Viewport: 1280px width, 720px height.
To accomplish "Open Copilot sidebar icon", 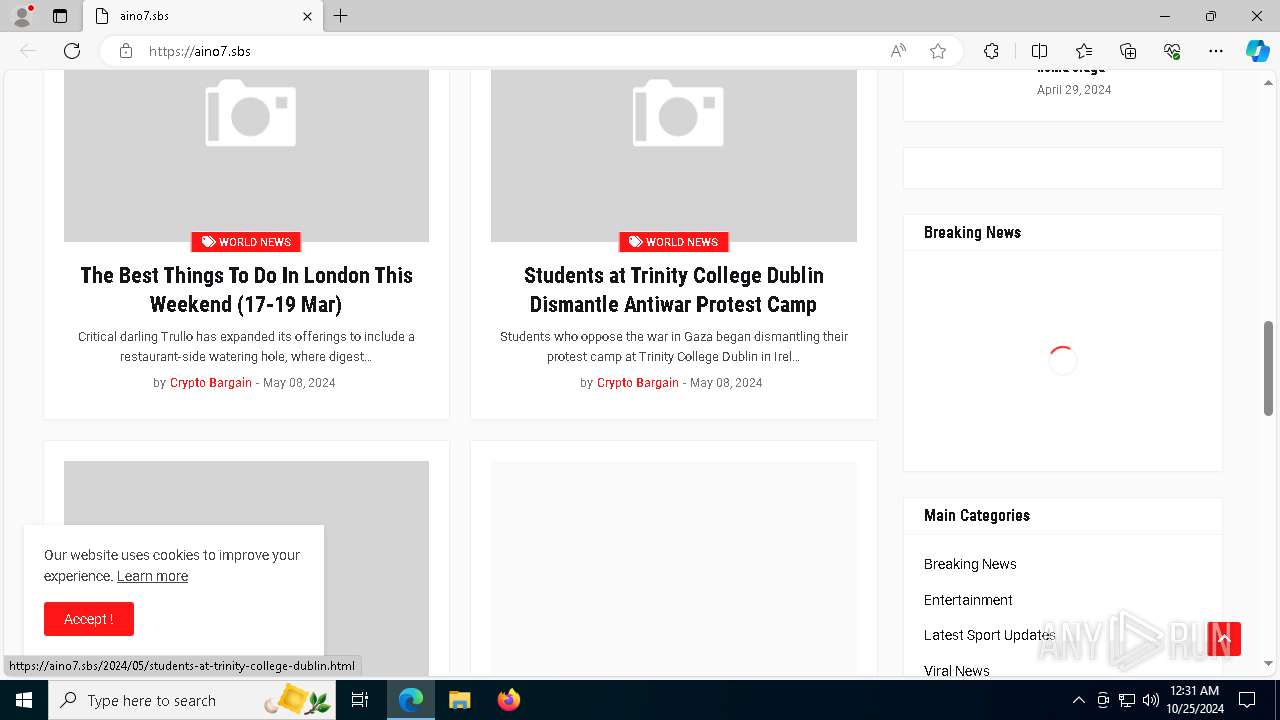I will point(1257,51).
